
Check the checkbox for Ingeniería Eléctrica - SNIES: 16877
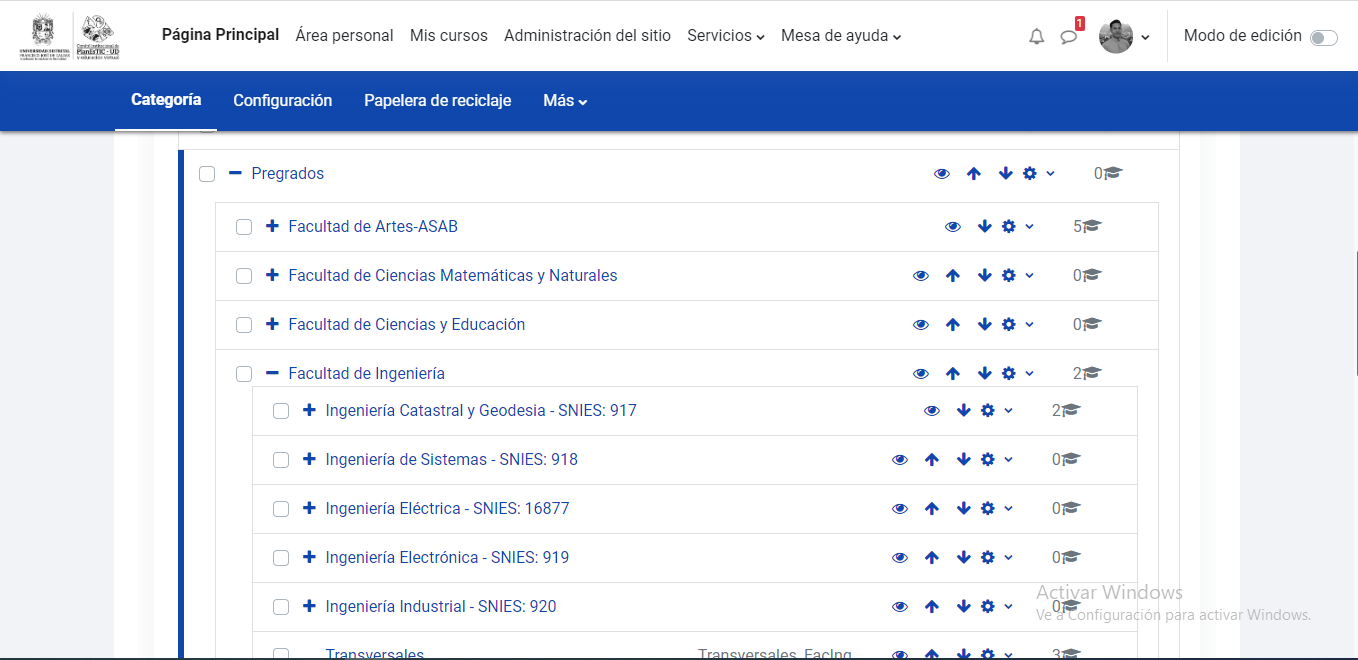tap(280, 508)
